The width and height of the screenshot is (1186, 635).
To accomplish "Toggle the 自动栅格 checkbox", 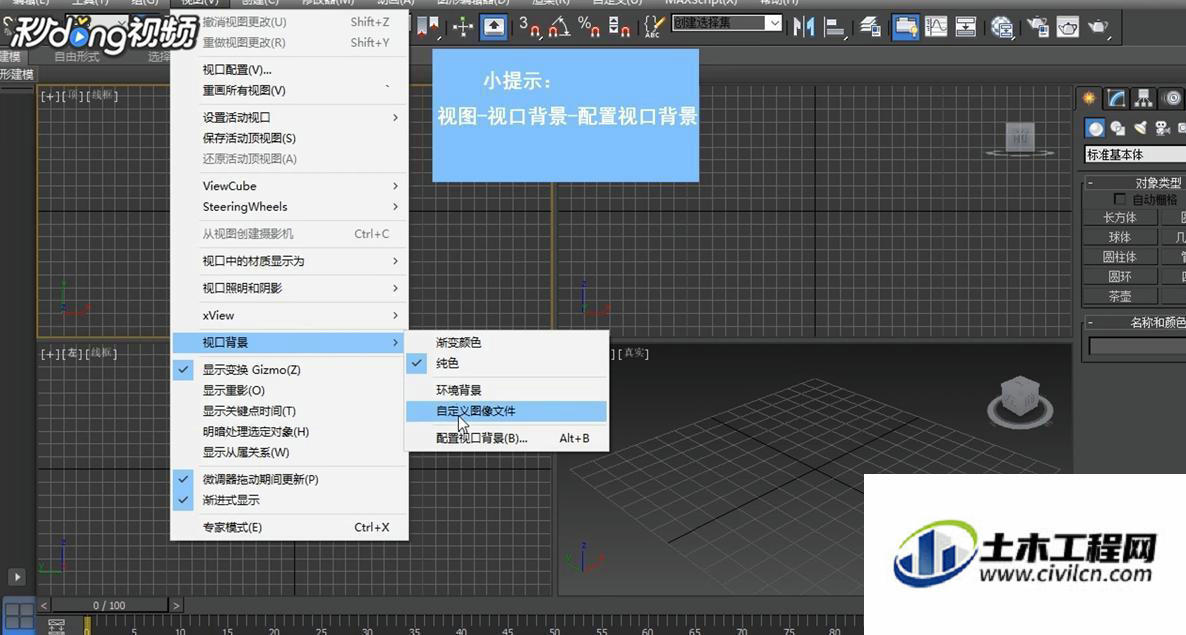I will pyautogui.click(x=1120, y=199).
